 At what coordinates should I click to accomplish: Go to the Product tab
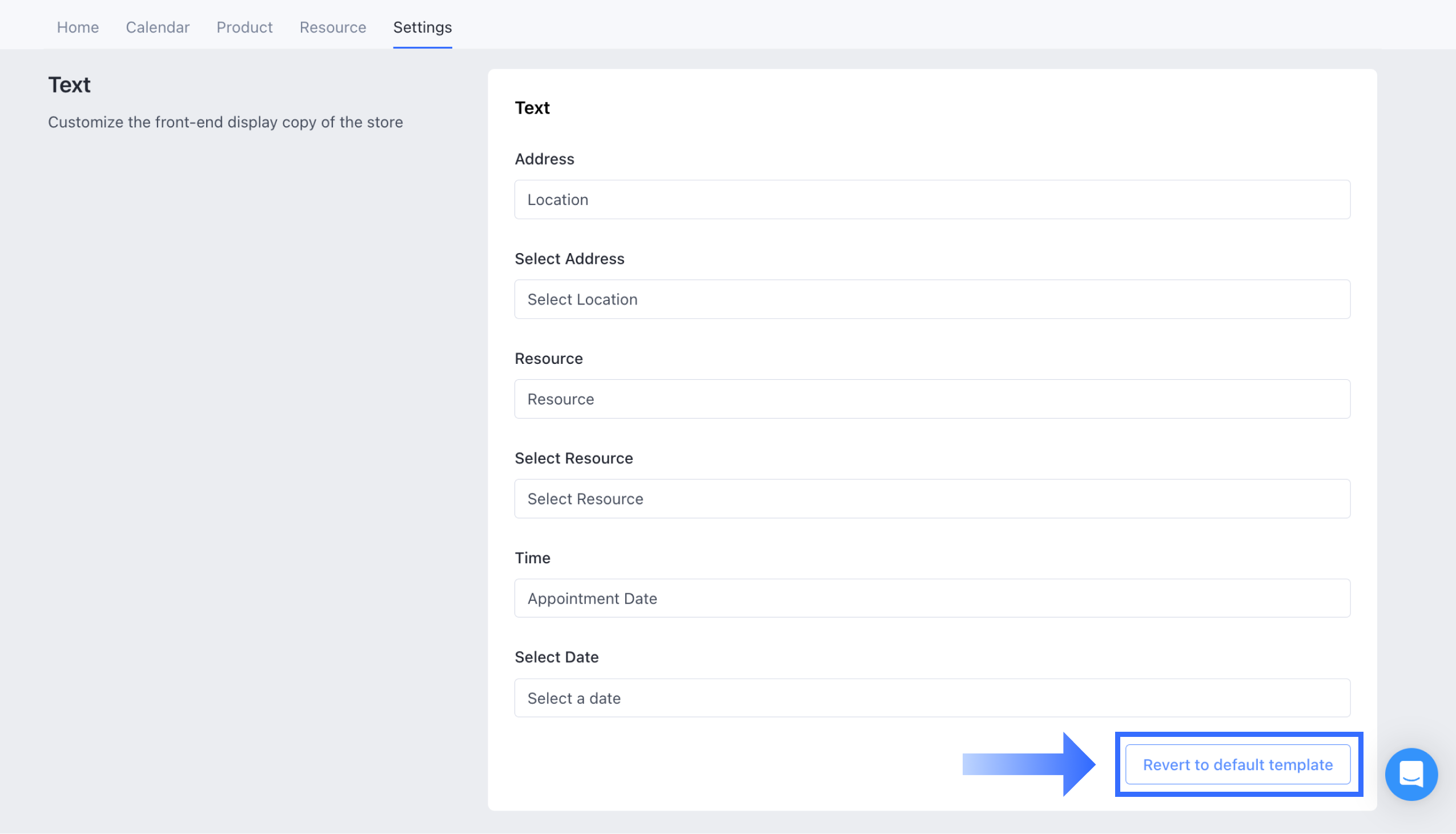(x=244, y=27)
